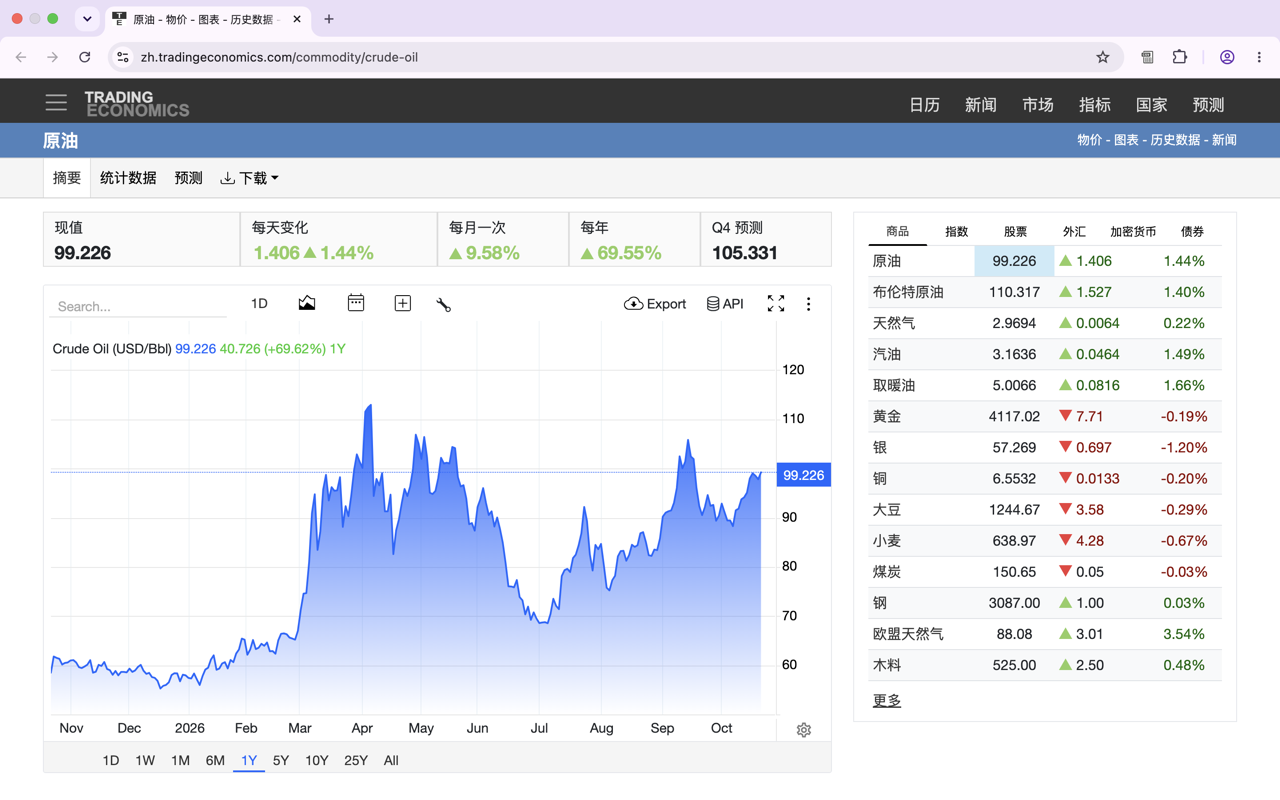Export chart data
Screen dimensions: 1280x800
(655, 304)
